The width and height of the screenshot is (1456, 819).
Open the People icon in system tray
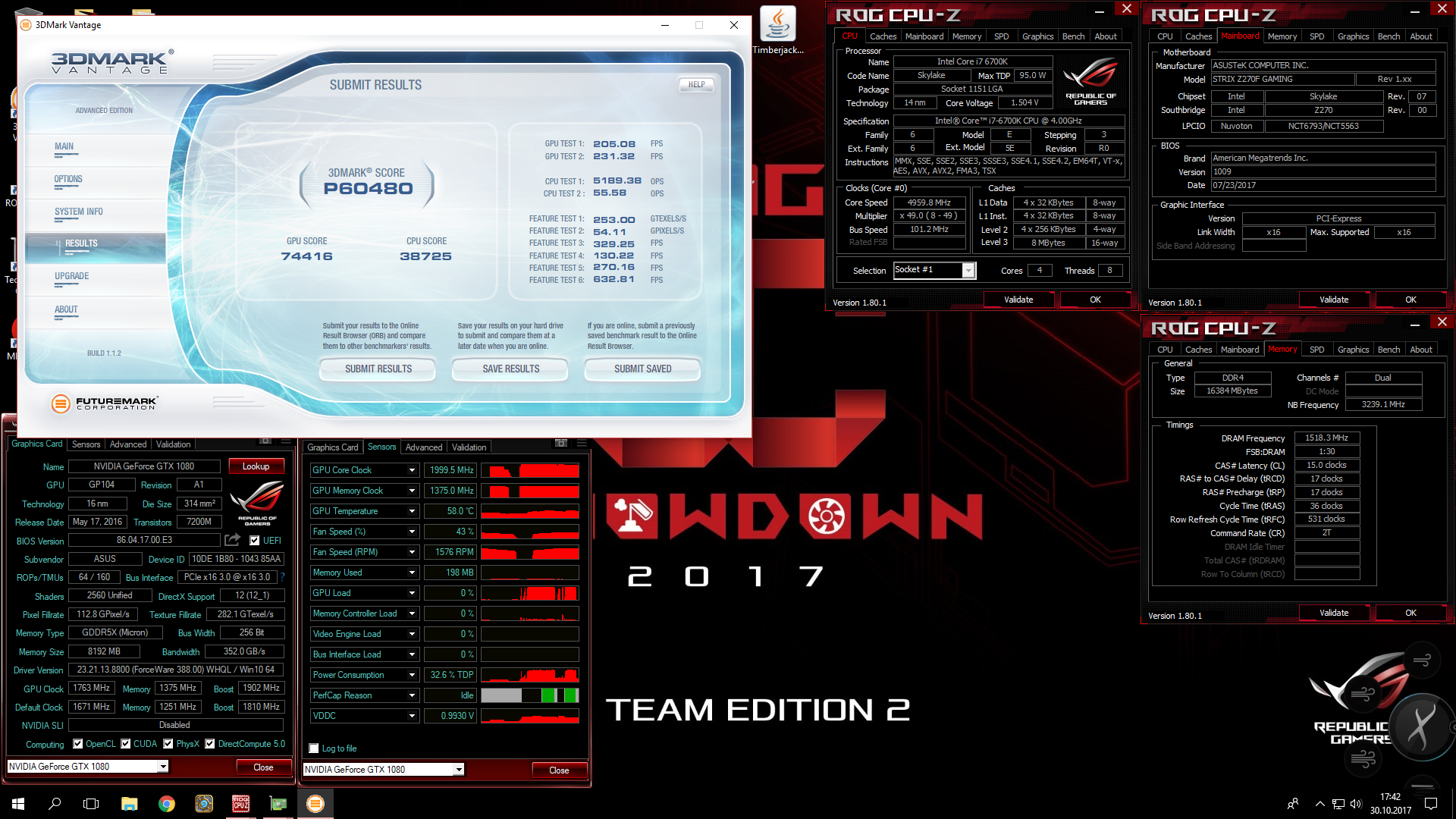[x=1293, y=804]
